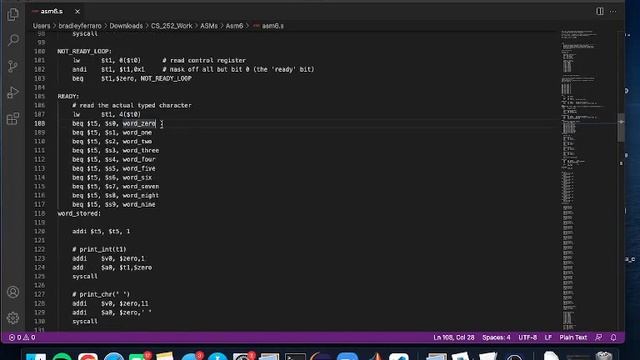Screen dimensions: 640x360
Task: Change end of line sequence LF
Action: point(548,338)
